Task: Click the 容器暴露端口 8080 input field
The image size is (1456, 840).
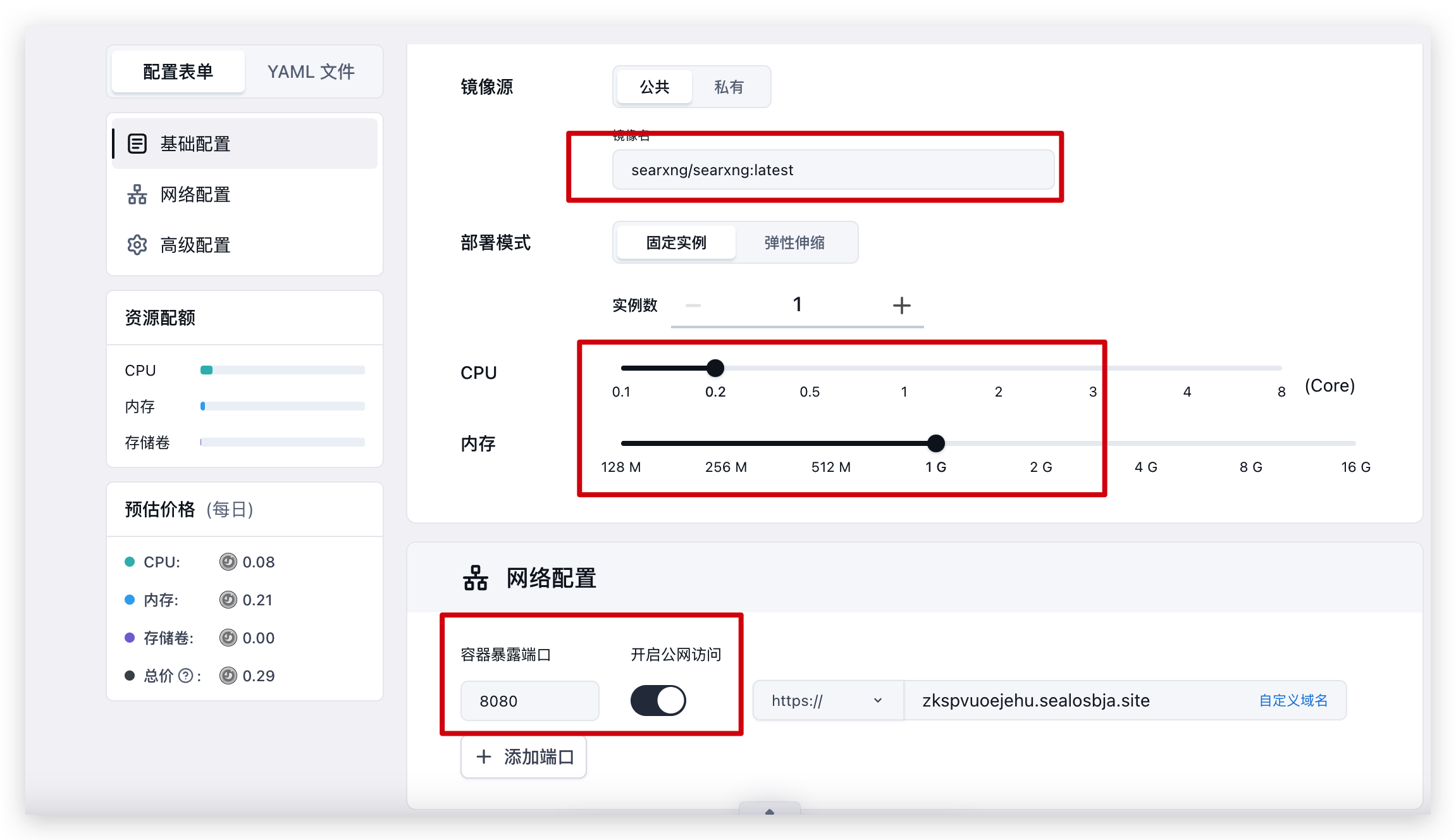Action: pyautogui.click(x=529, y=701)
